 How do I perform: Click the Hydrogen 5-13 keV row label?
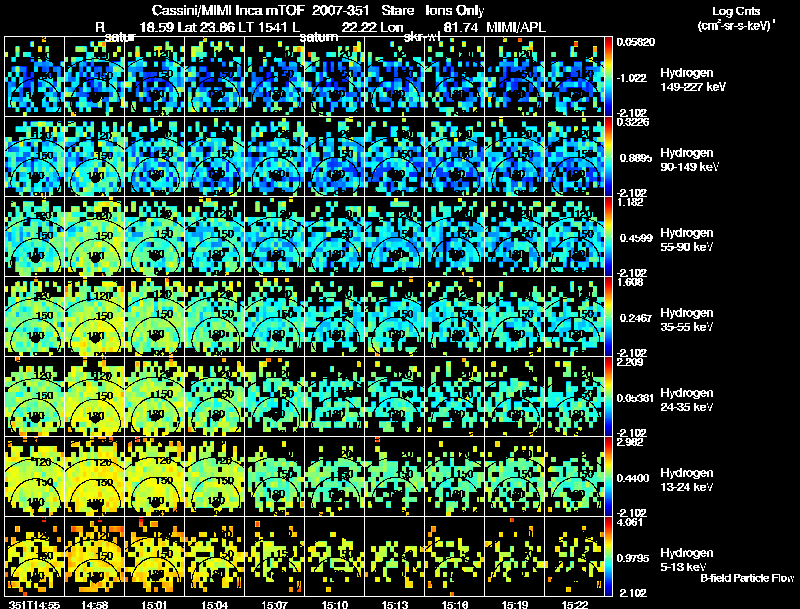tap(687, 560)
